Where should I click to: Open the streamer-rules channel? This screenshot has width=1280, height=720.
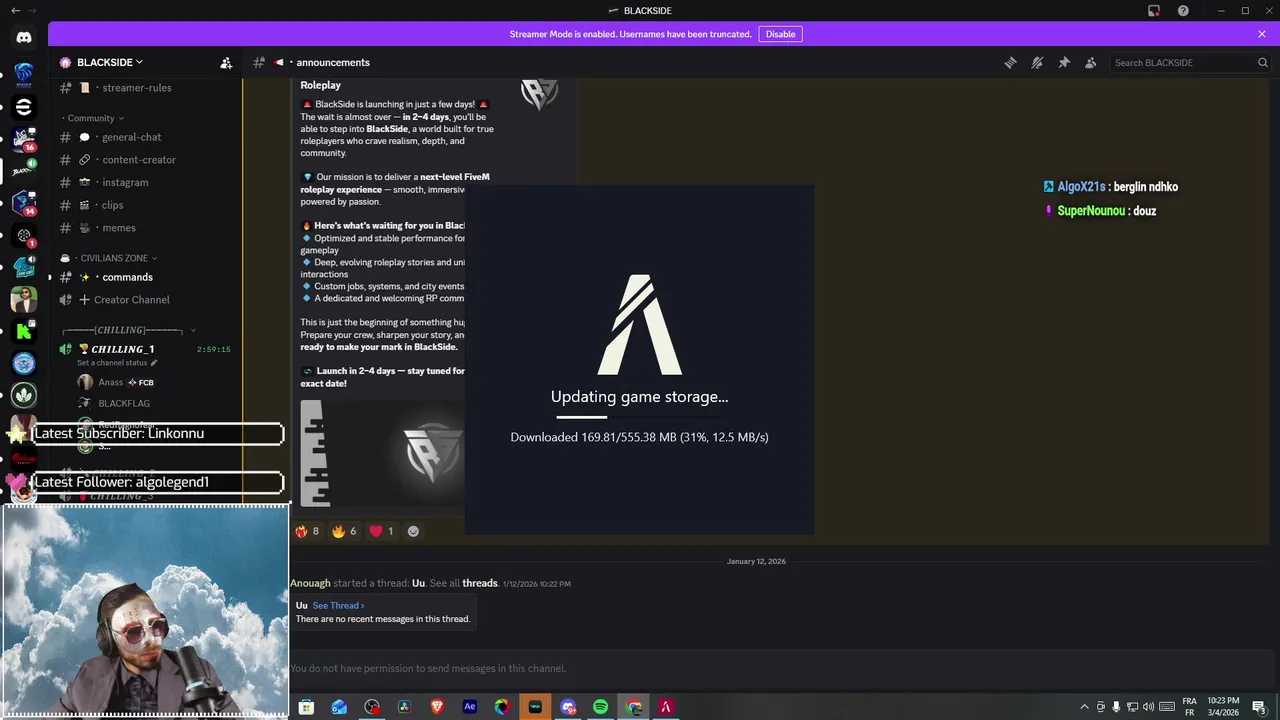[137, 88]
